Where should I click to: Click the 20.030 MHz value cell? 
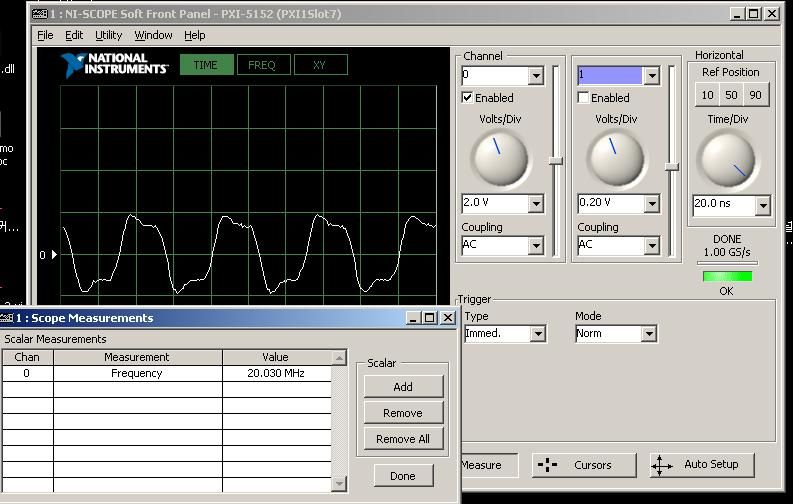277,374
